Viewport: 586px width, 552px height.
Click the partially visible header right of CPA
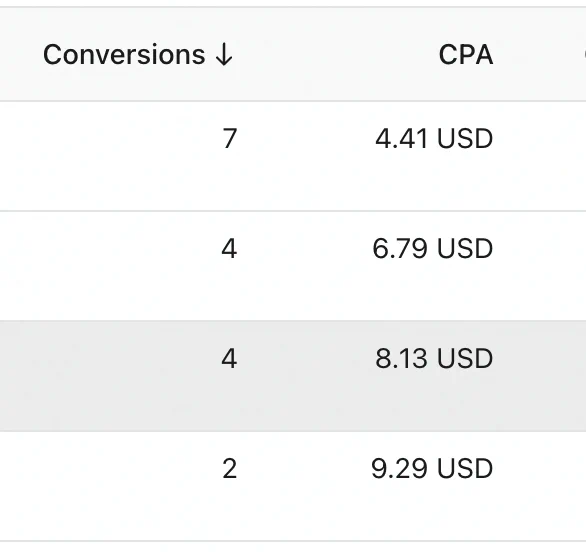coord(584,55)
